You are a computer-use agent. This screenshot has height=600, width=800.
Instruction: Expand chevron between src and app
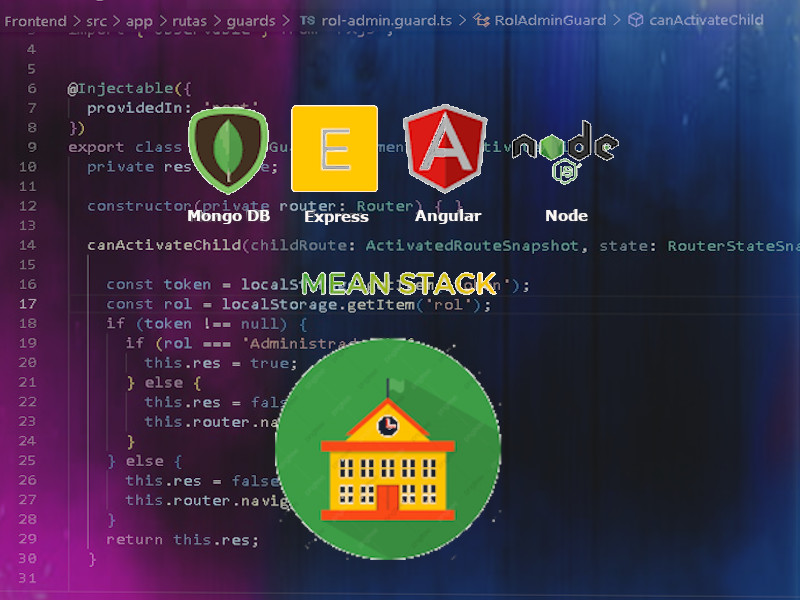click(x=116, y=21)
